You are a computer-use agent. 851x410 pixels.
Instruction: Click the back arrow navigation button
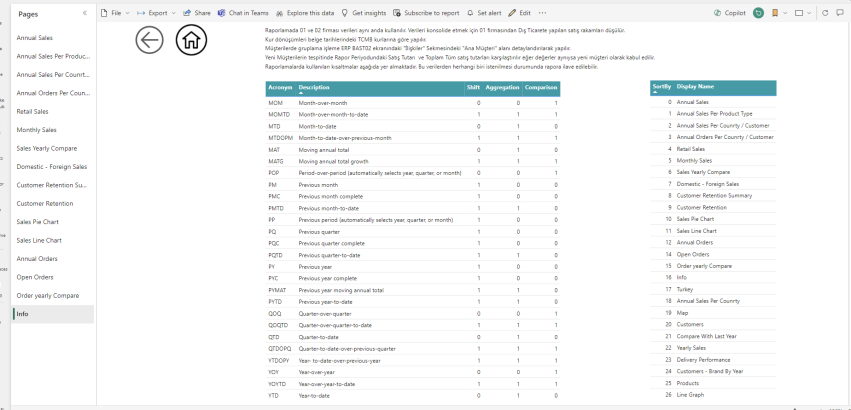coord(149,39)
